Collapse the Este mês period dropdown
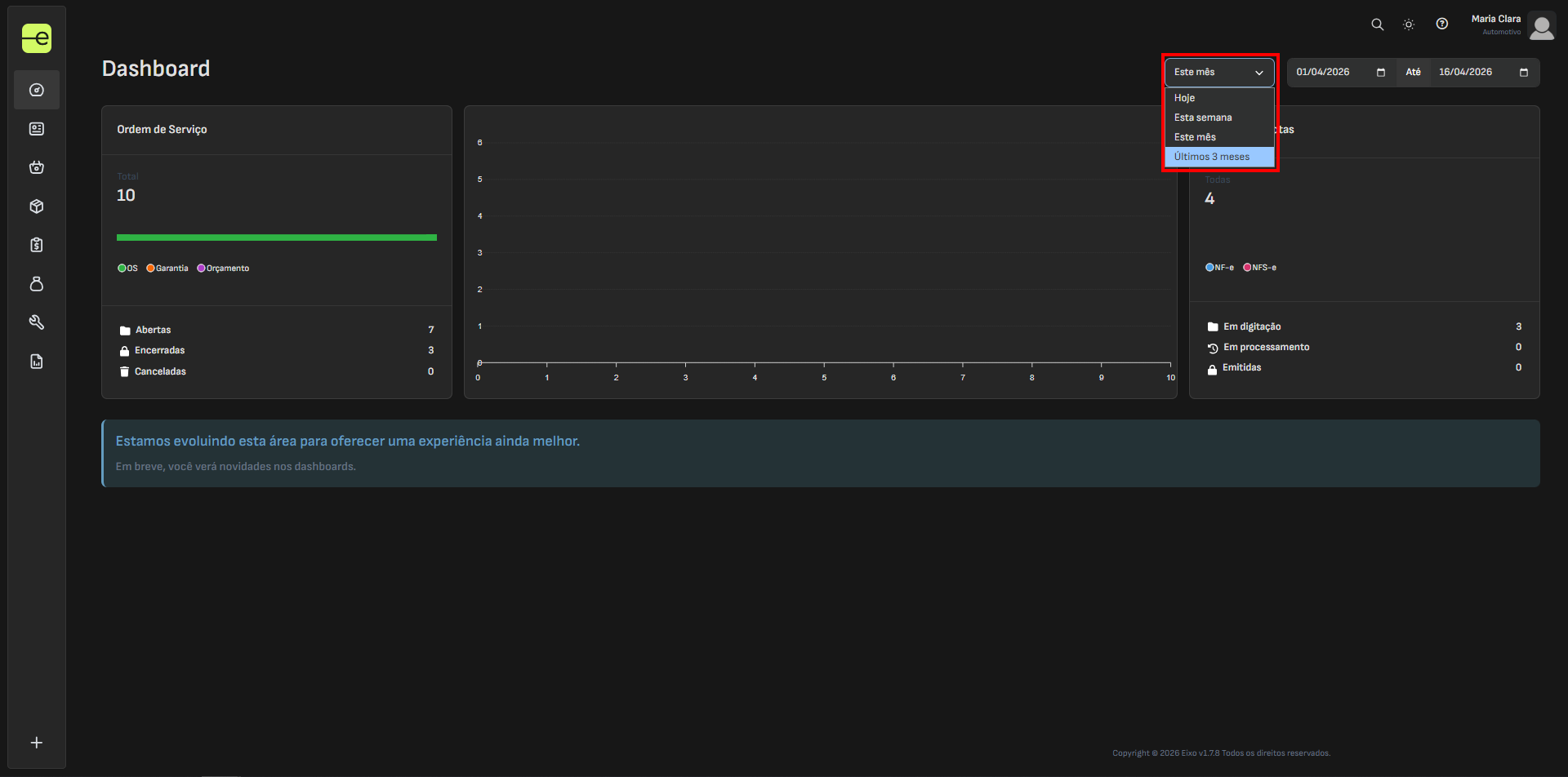1568x777 pixels. click(1219, 73)
